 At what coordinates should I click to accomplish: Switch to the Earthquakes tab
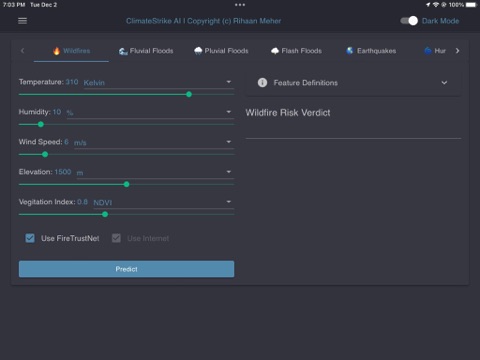click(x=371, y=51)
